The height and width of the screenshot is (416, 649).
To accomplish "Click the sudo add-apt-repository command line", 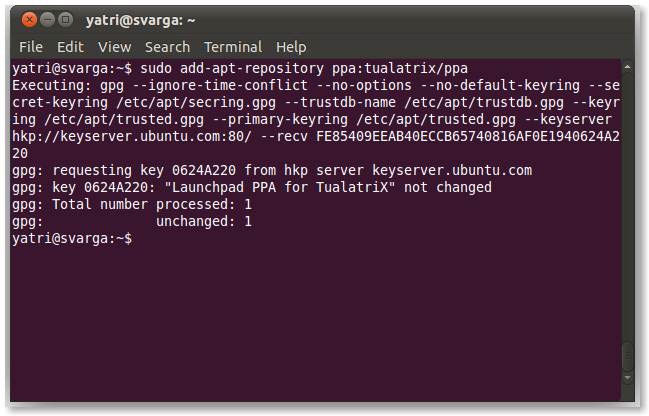I will [240, 68].
